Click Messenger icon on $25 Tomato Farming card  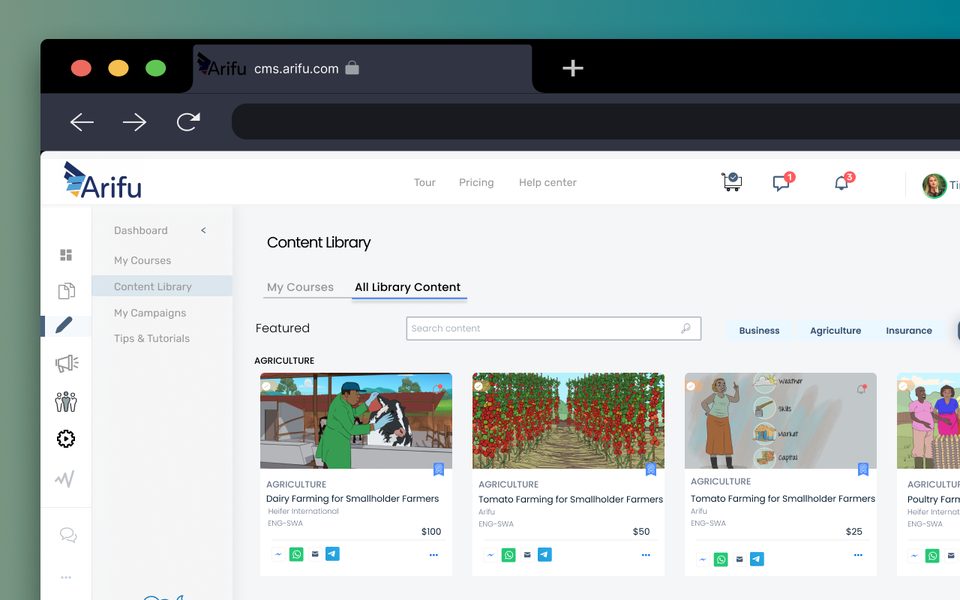pos(703,559)
